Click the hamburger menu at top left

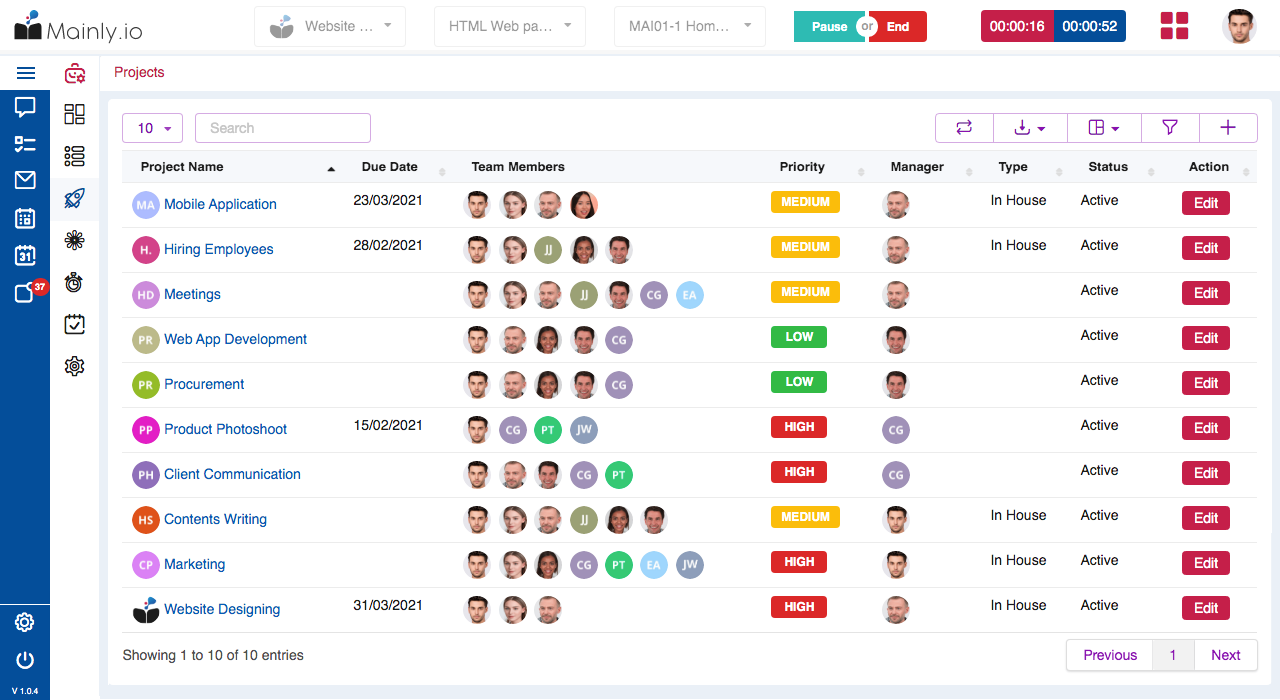[x=26, y=72]
